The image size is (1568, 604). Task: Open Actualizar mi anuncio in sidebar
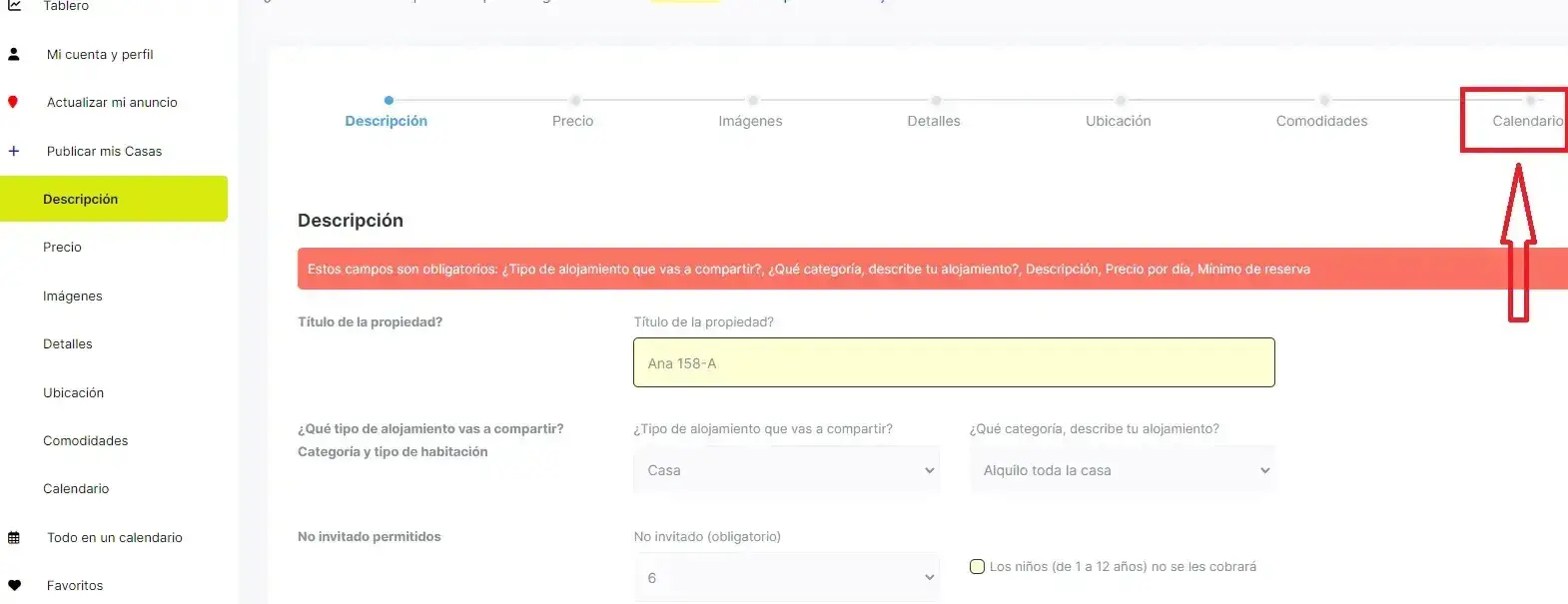point(112,102)
